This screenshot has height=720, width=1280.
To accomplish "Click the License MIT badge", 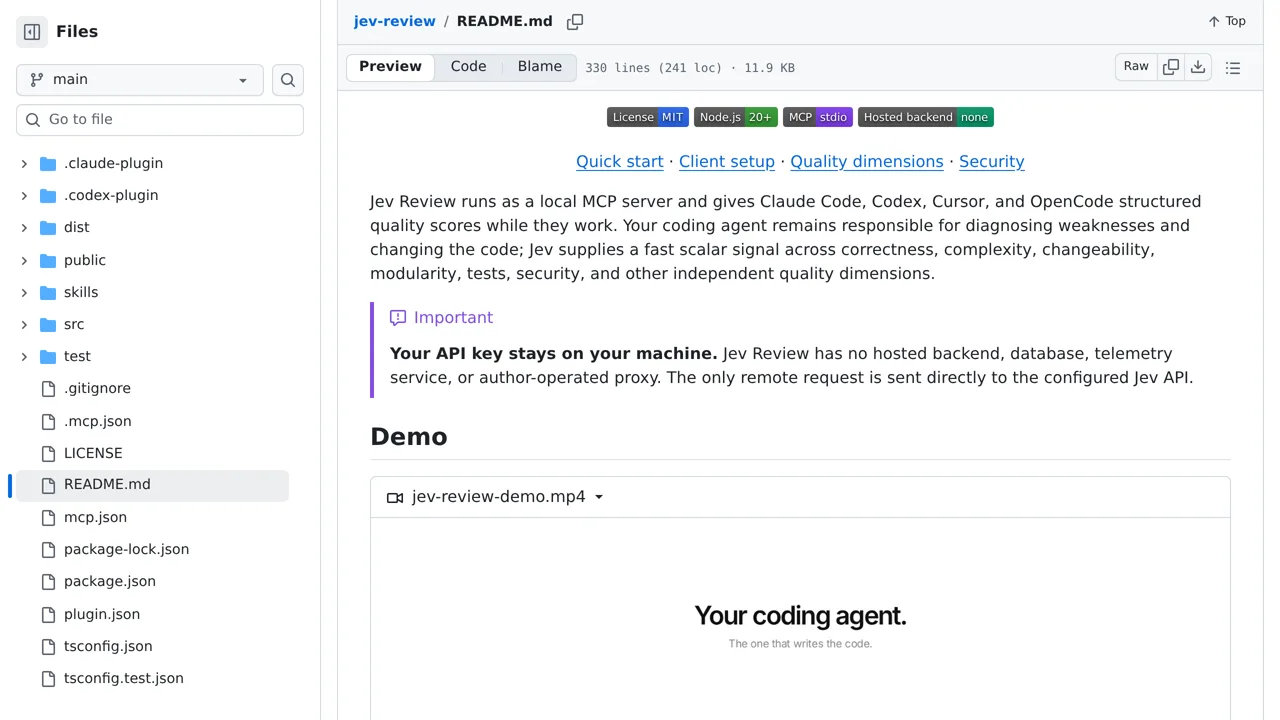I will click(x=648, y=117).
